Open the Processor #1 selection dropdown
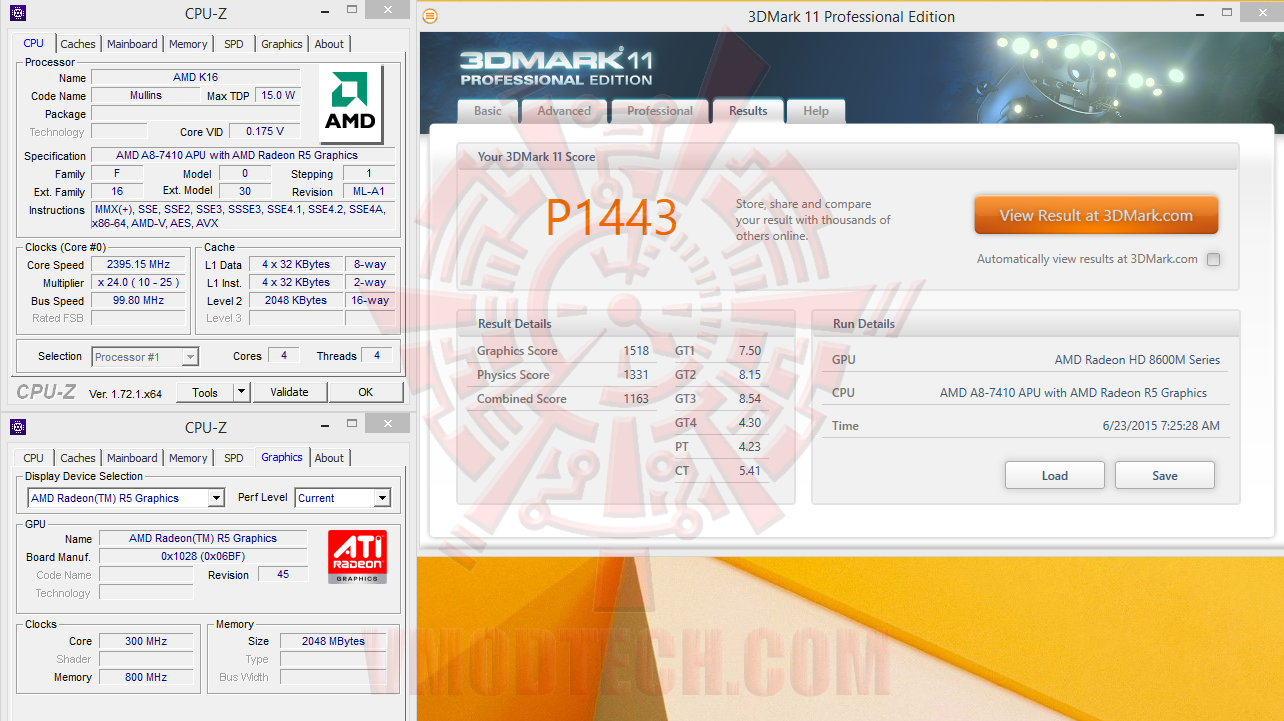The image size is (1284, 721). tap(145, 357)
